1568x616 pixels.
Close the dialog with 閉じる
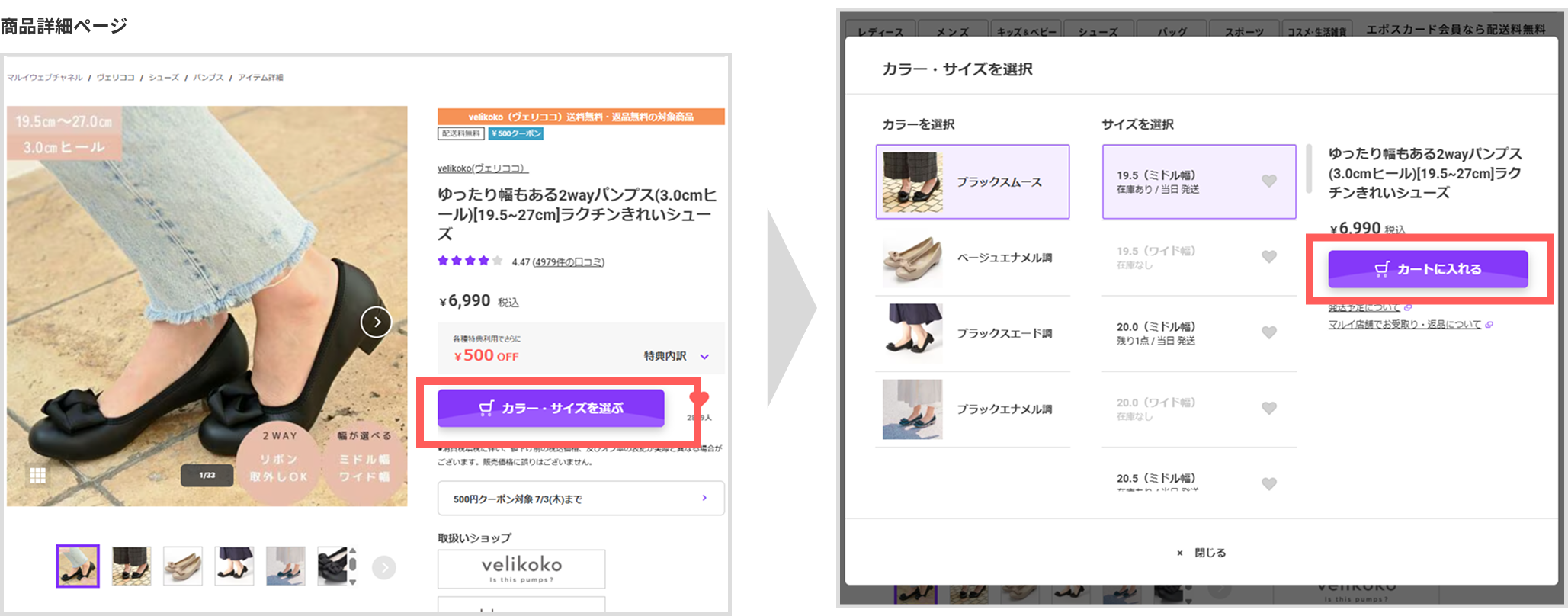click(x=1201, y=553)
